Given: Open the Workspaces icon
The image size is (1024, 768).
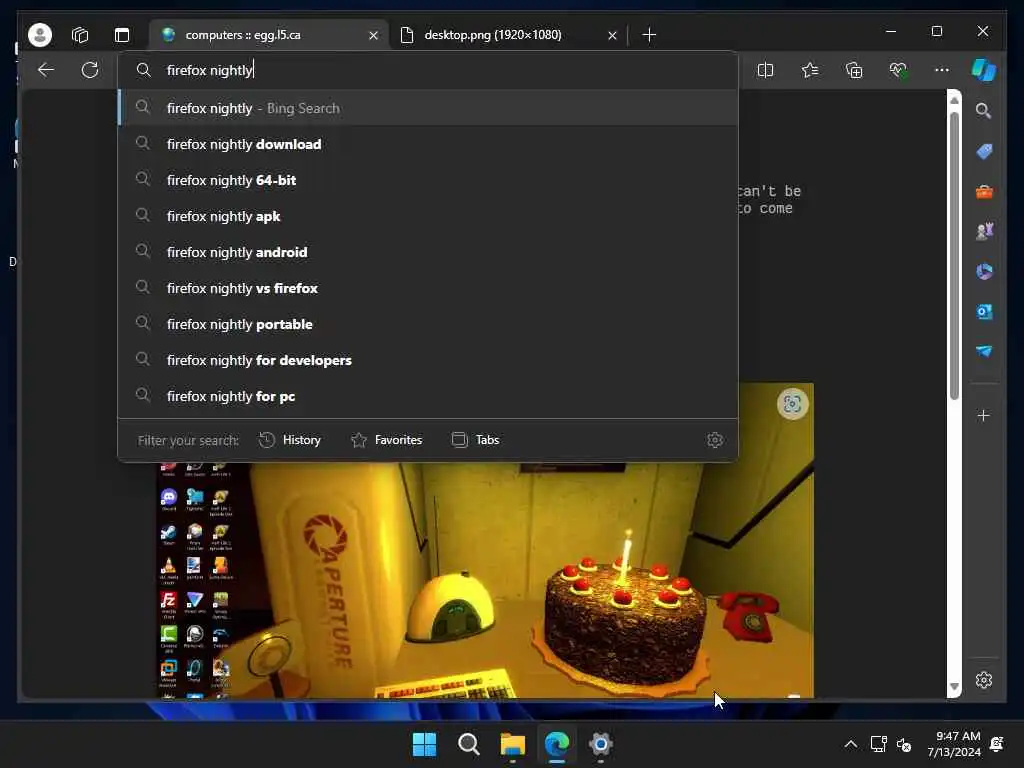Looking at the screenshot, I should pos(80,35).
